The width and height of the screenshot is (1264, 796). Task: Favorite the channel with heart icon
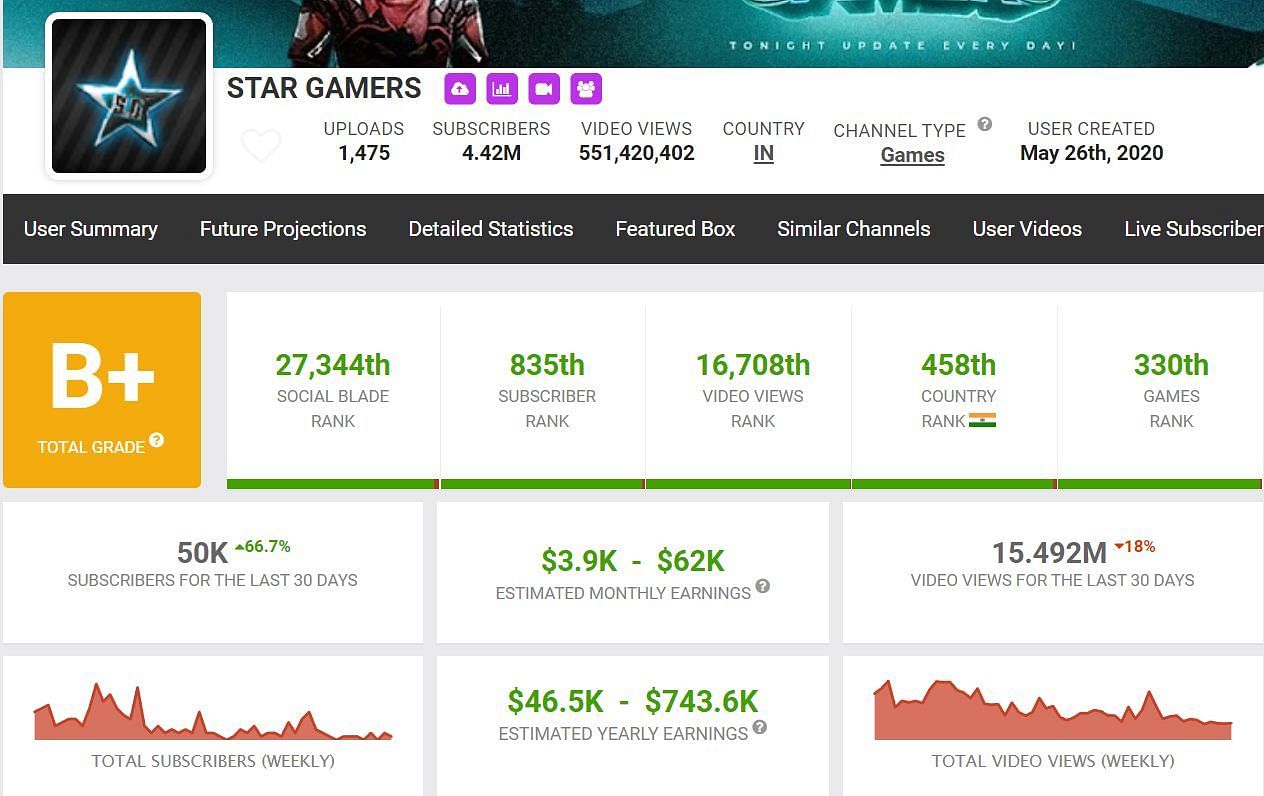tap(261, 146)
